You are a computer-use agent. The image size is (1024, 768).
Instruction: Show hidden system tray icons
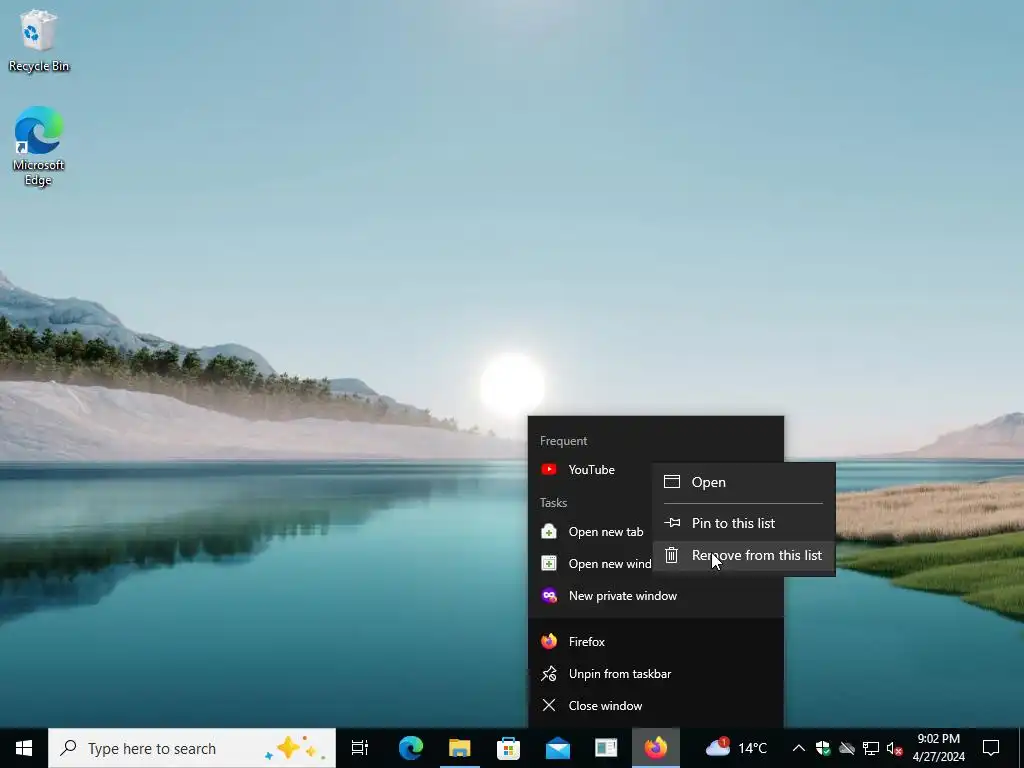click(x=798, y=748)
